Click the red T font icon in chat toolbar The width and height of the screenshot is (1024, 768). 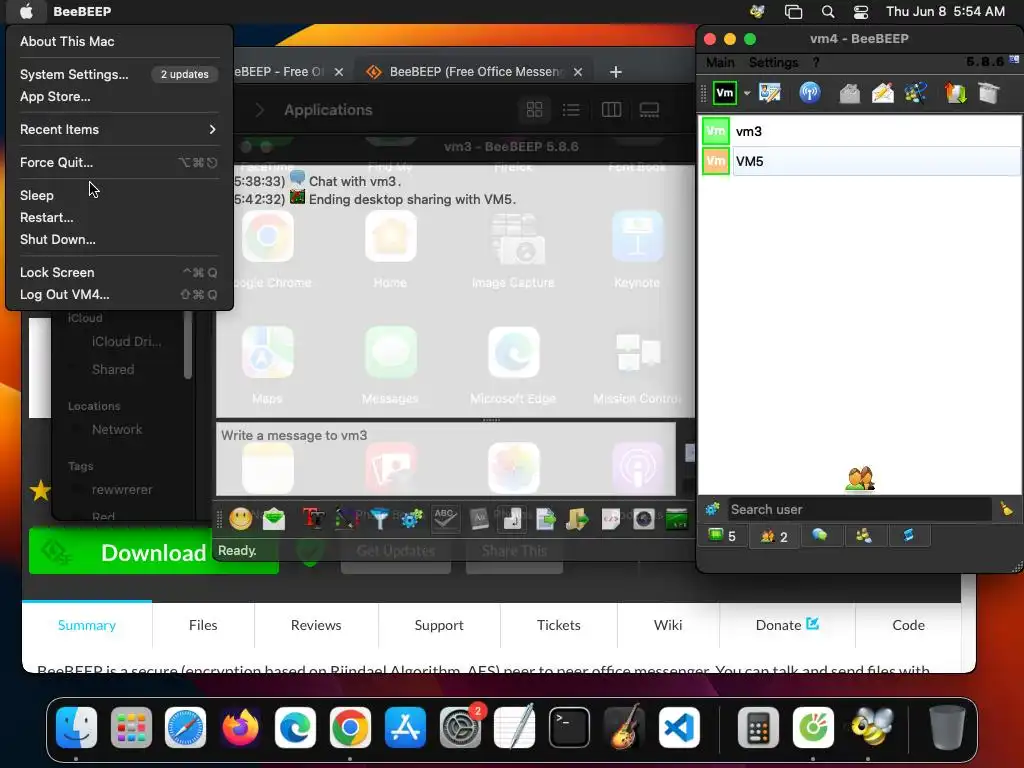click(x=313, y=519)
